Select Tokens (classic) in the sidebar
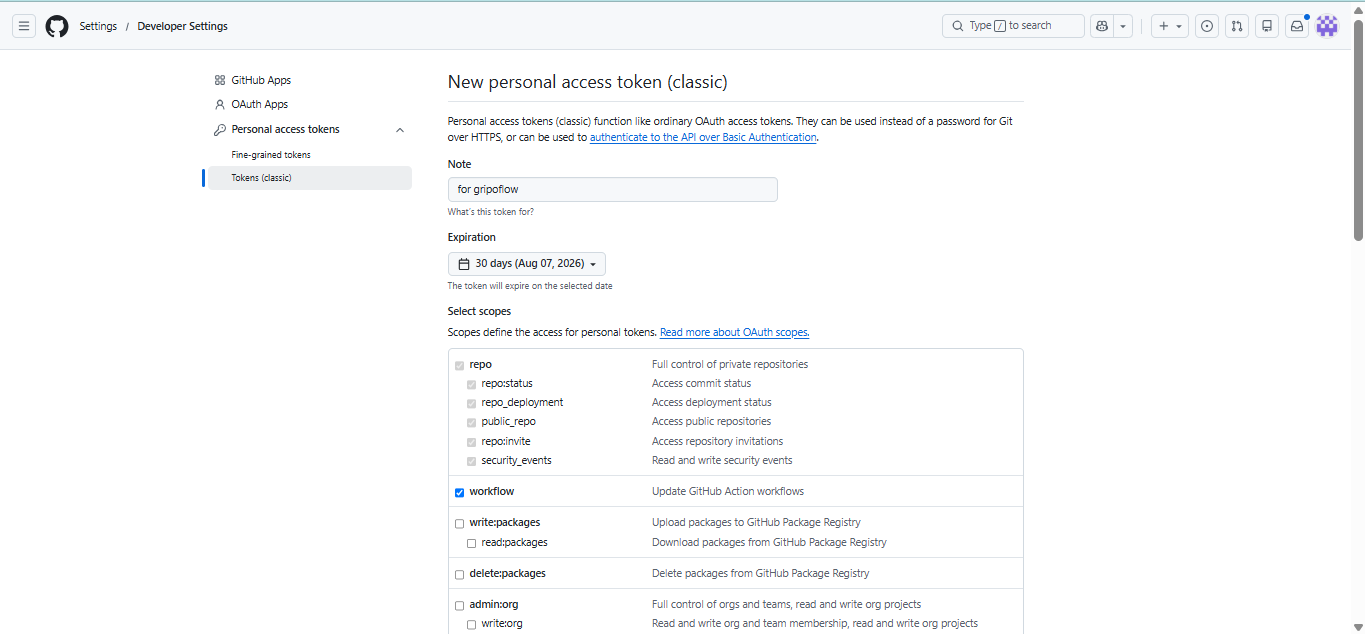The image size is (1365, 634). [x=309, y=178]
